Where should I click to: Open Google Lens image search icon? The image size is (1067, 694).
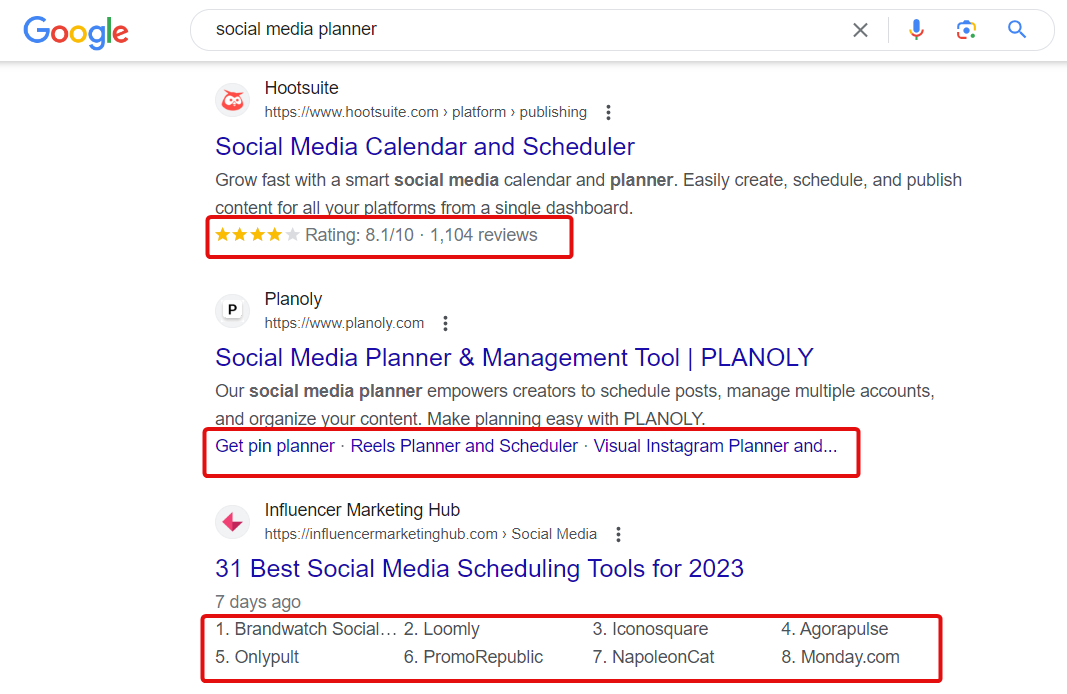(966, 29)
